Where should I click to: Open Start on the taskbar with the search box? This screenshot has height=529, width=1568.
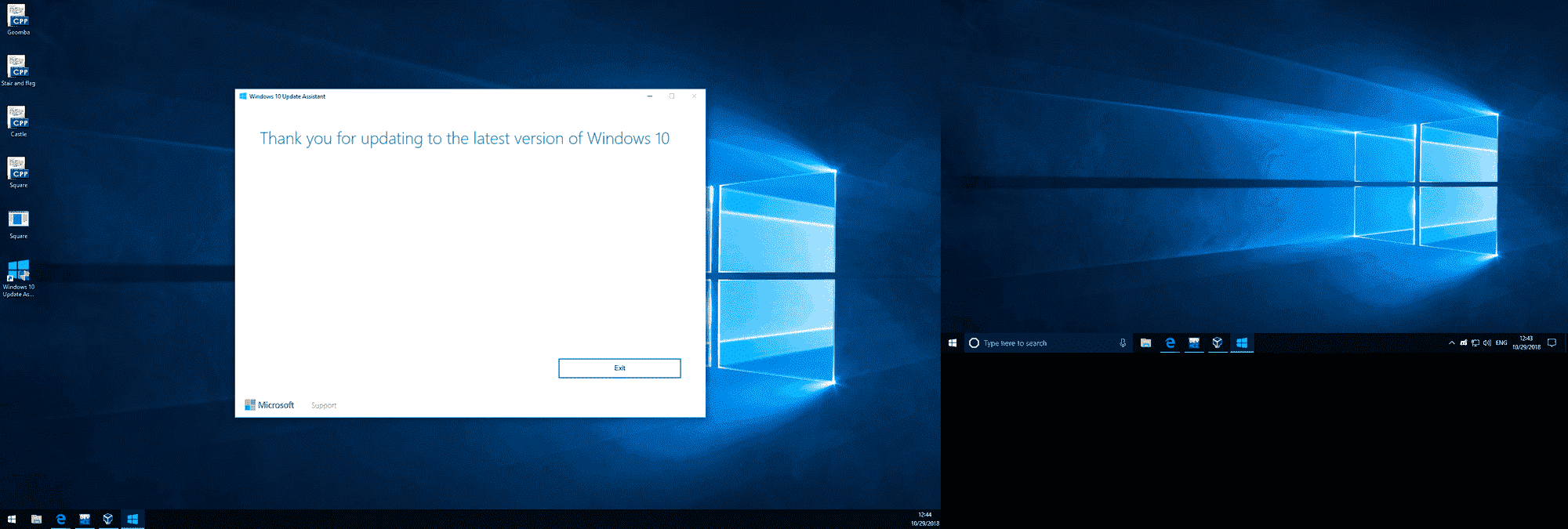click(x=953, y=342)
